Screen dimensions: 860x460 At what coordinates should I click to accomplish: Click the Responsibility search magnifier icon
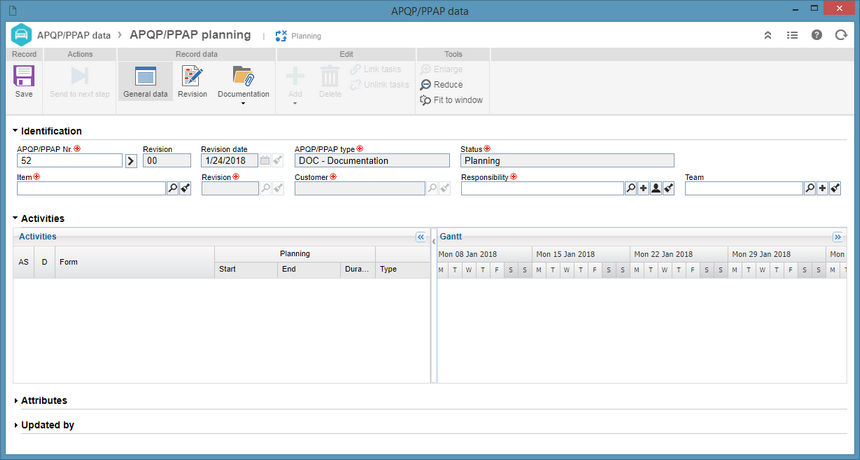[631, 188]
